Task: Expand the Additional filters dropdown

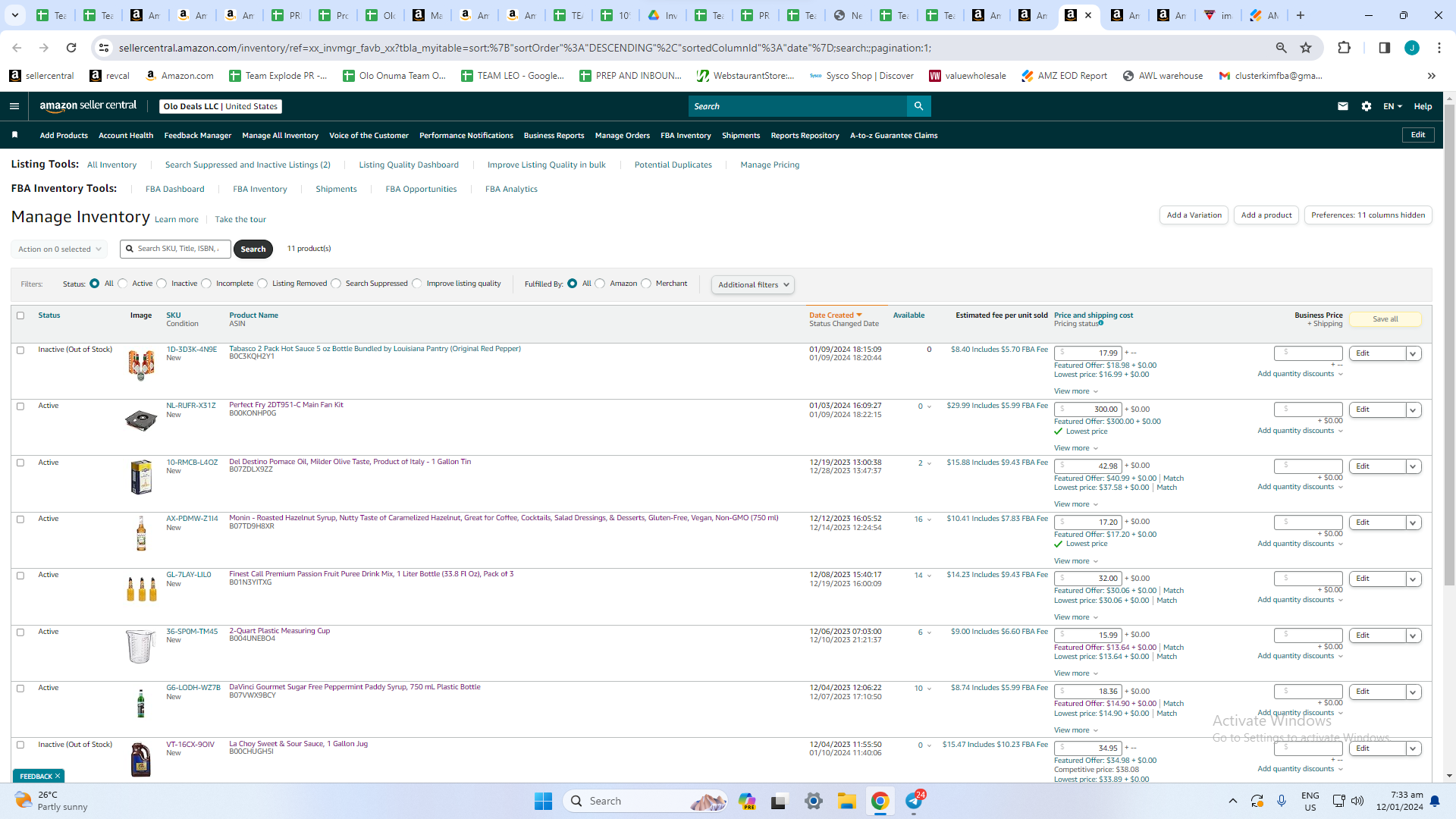Action: pos(753,285)
